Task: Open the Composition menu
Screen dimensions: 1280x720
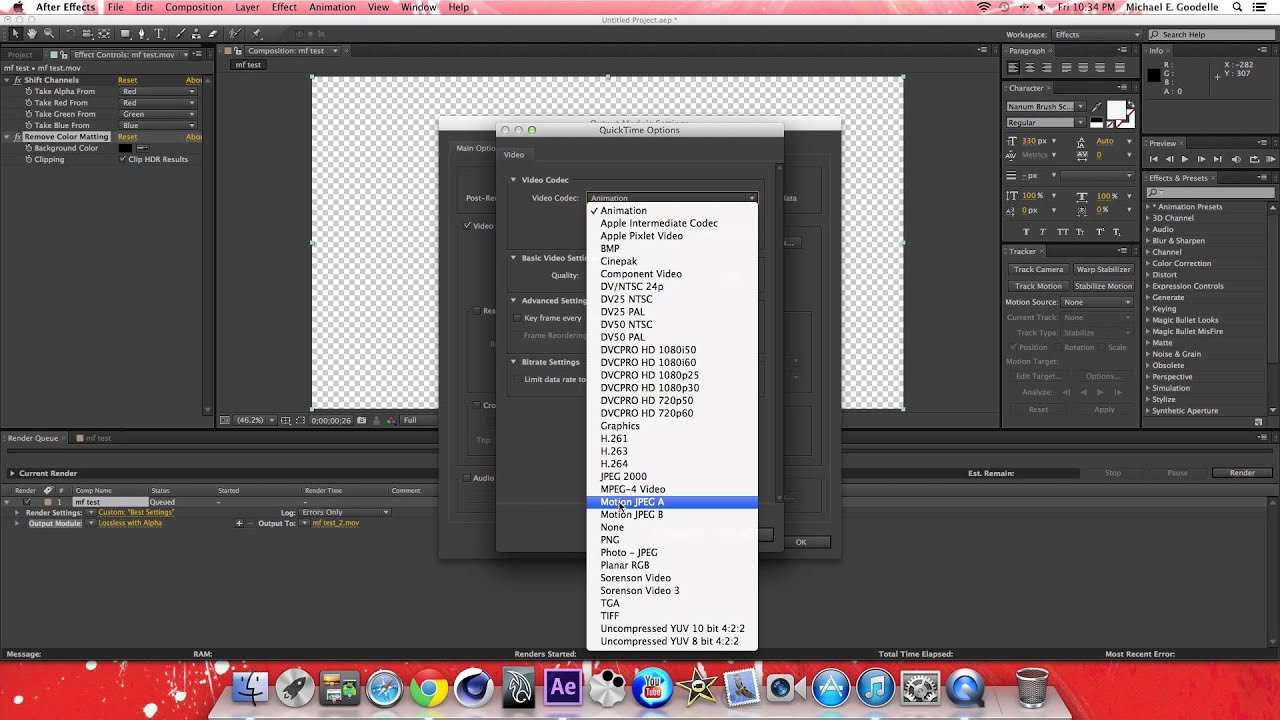Action: 194,7
